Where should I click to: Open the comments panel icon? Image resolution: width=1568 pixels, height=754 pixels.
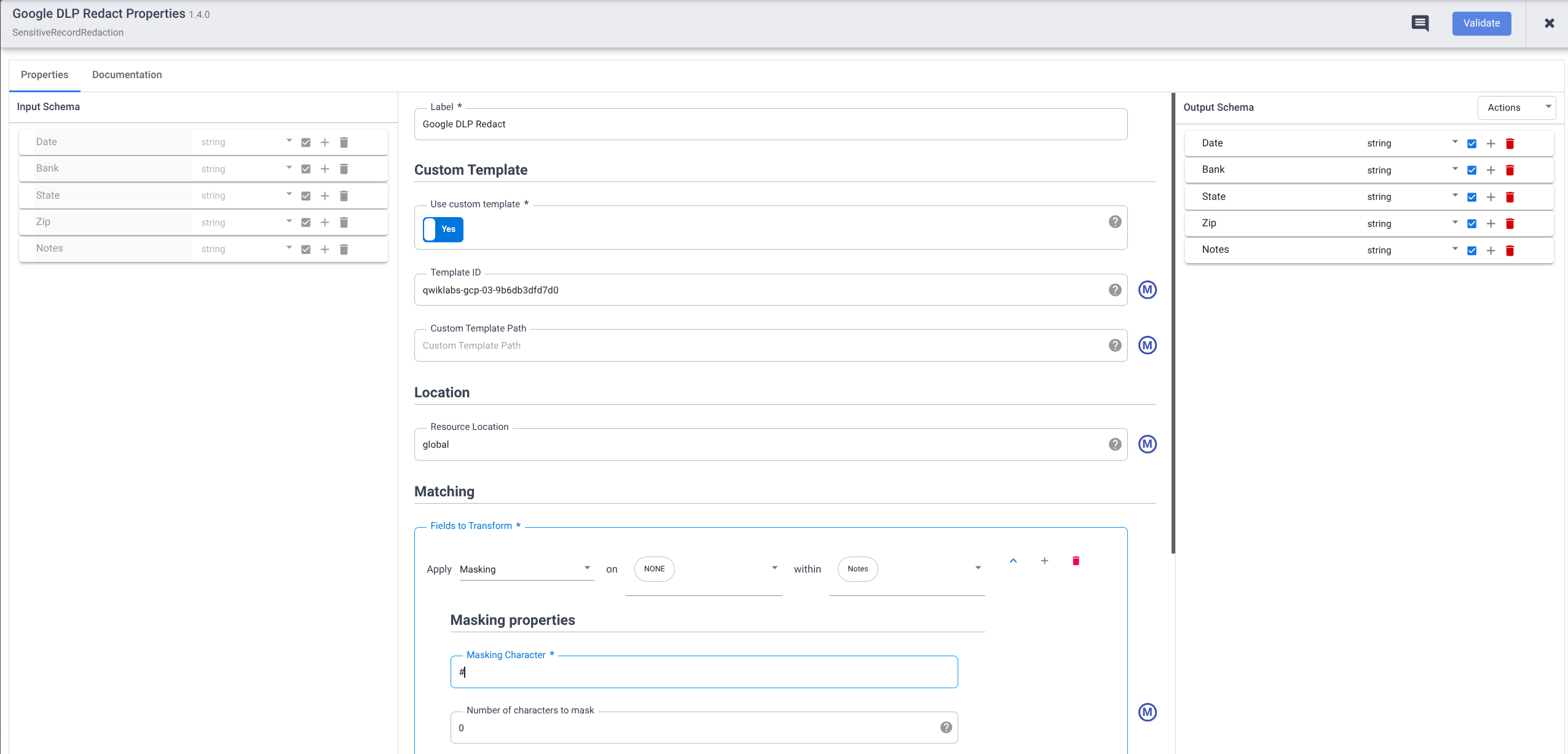click(1420, 23)
